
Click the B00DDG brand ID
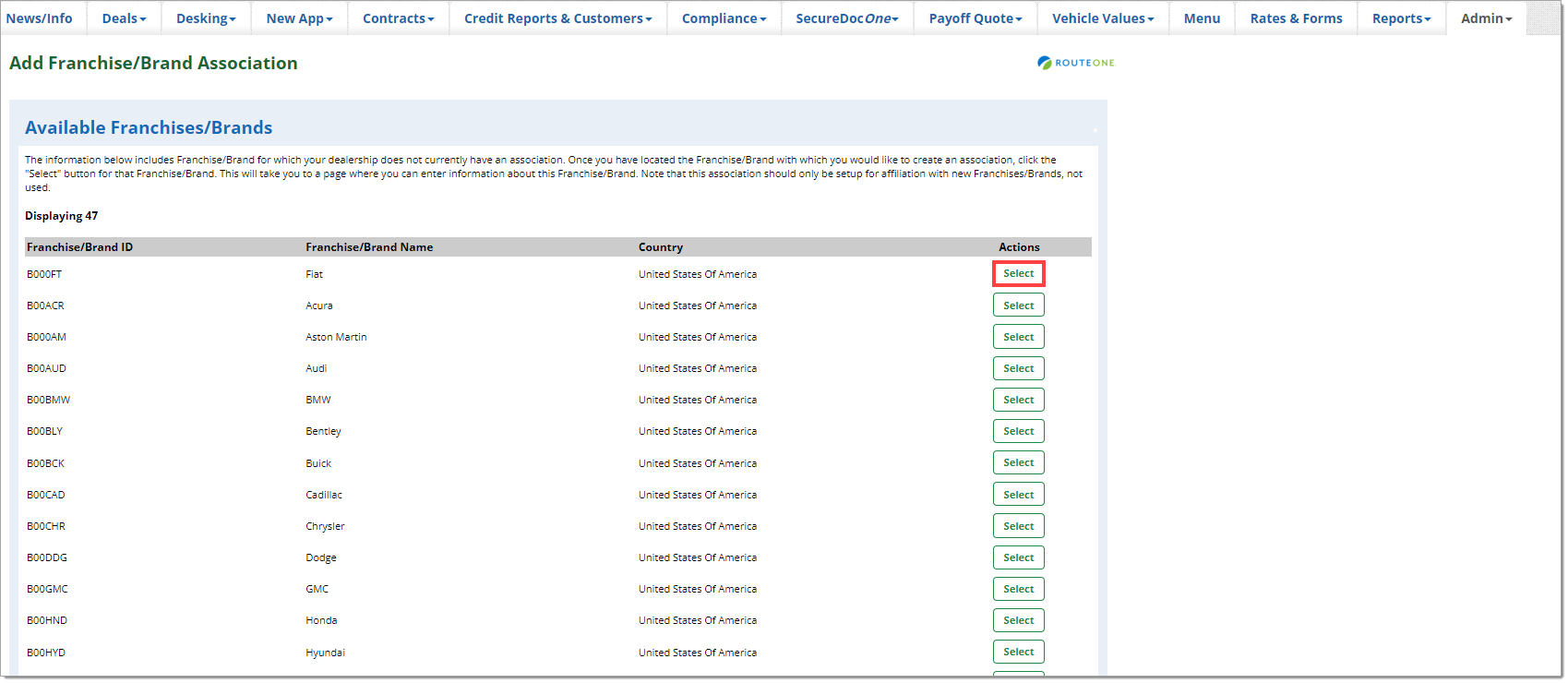point(47,557)
